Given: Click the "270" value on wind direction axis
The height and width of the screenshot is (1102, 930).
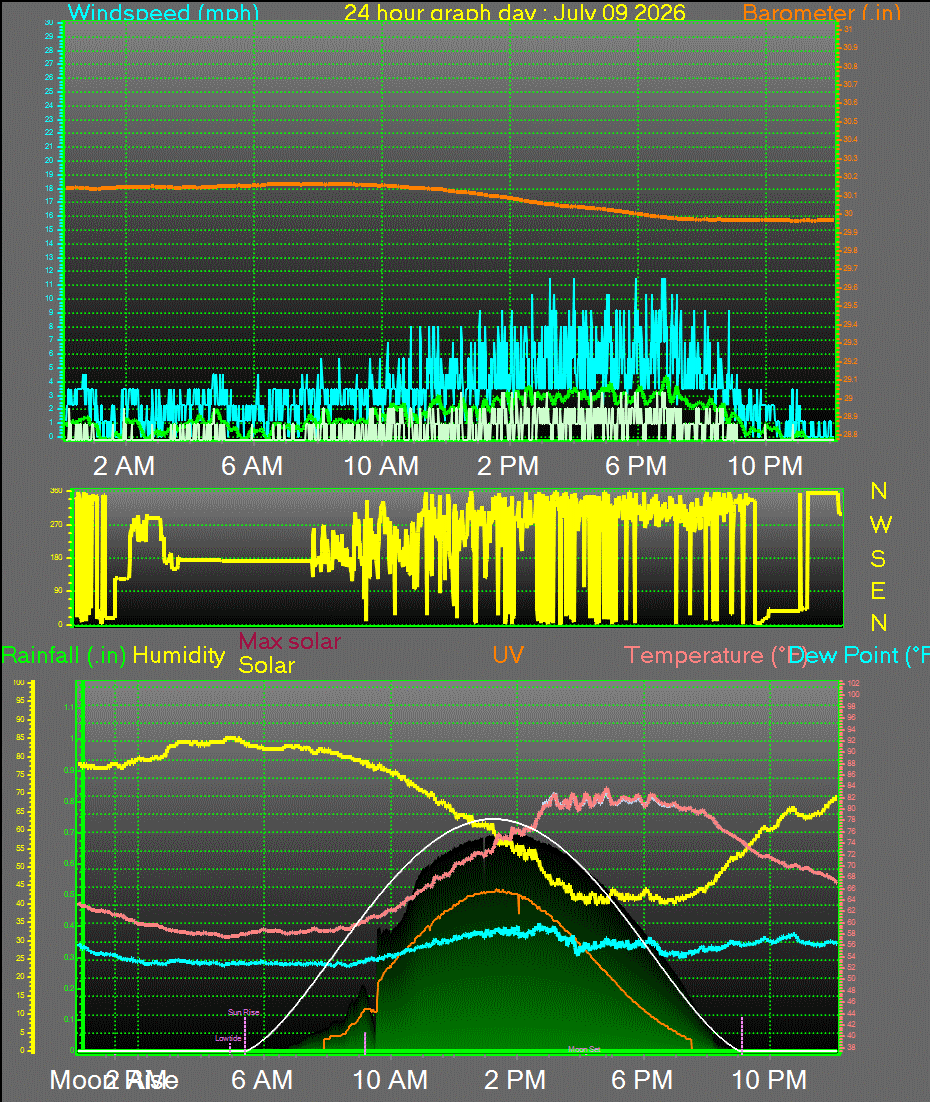Looking at the screenshot, I should 56,524.
